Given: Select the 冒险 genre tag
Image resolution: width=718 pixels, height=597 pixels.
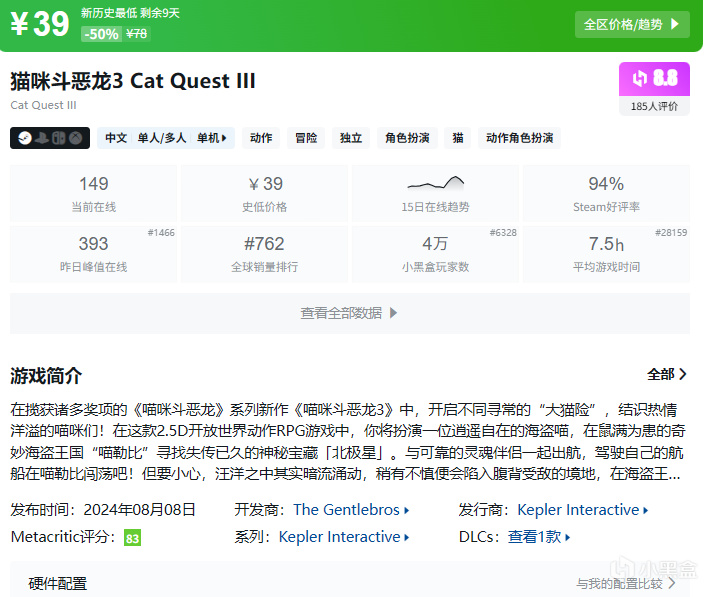Looking at the screenshot, I should coord(306,138).
